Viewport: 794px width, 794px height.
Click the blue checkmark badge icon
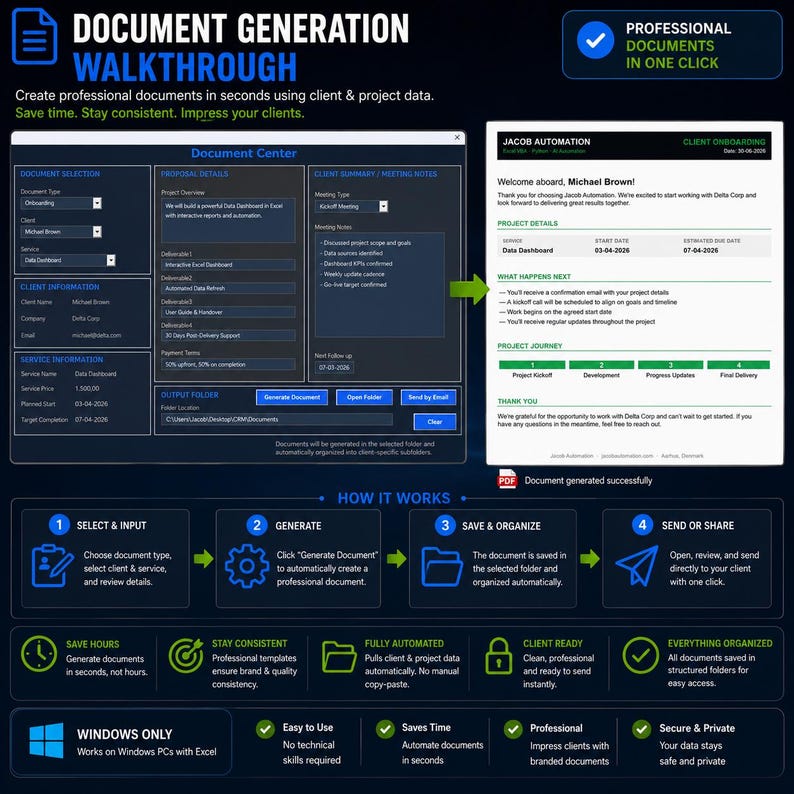click(596, 40)
